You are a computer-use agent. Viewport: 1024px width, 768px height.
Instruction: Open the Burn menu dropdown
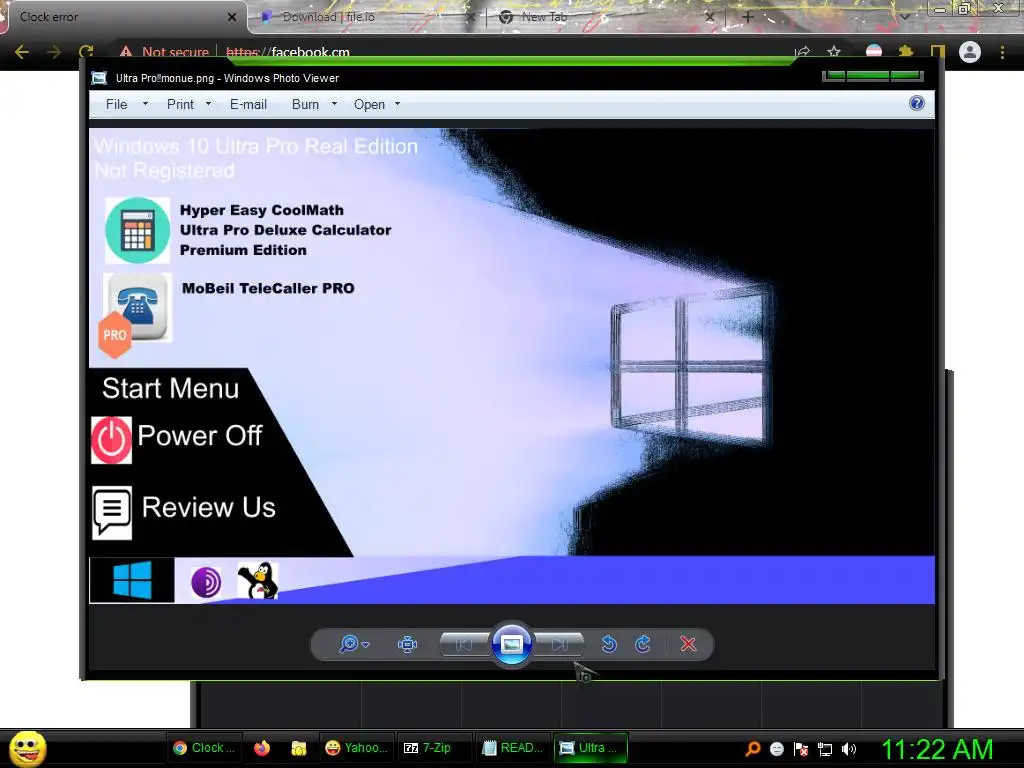(314, 104)
